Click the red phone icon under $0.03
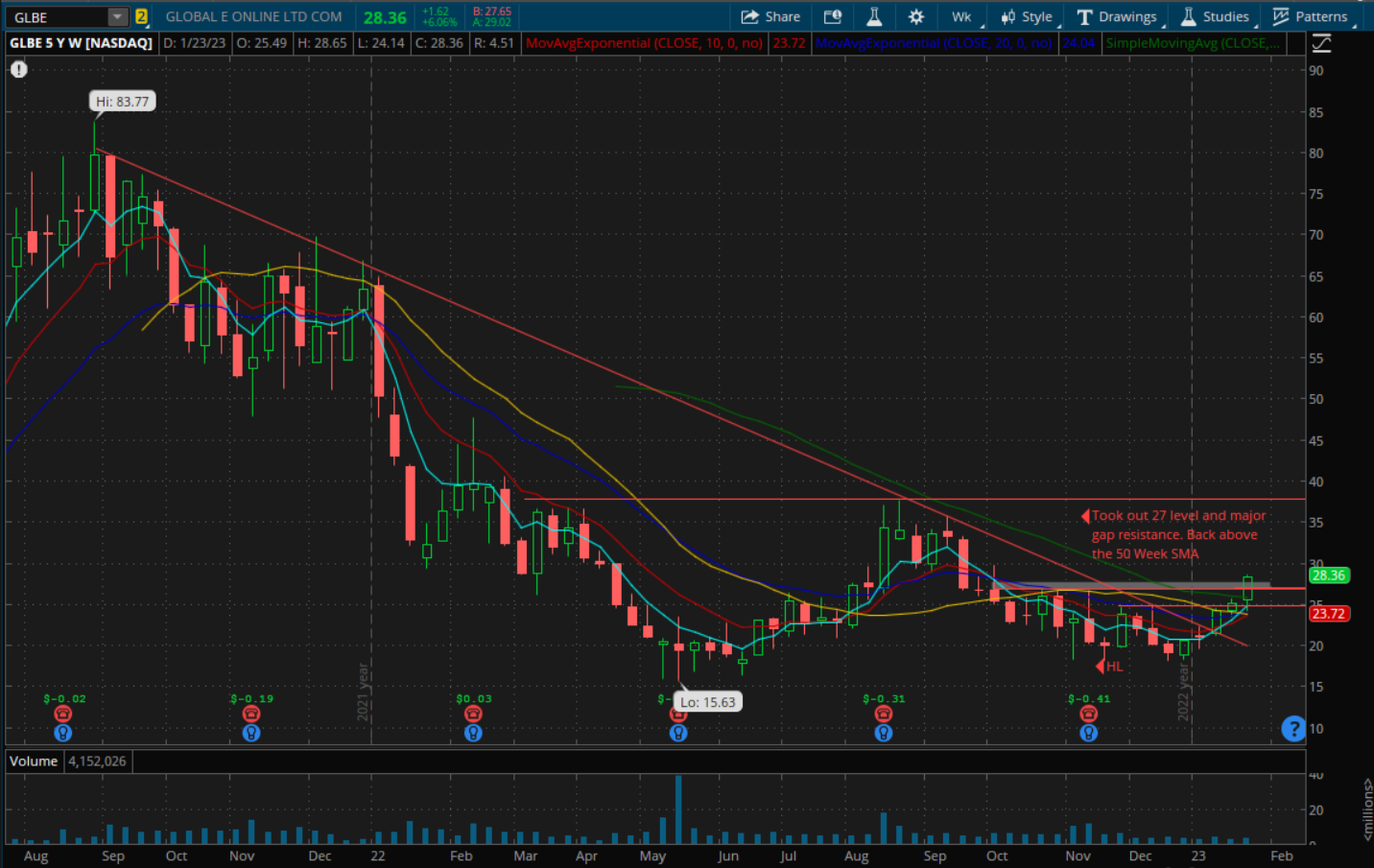The image size is (1374, 868). pos(473,714)
